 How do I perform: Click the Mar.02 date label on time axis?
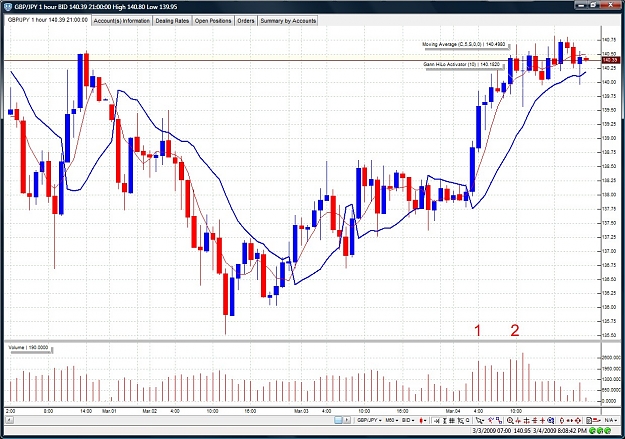tap(149, 411)
